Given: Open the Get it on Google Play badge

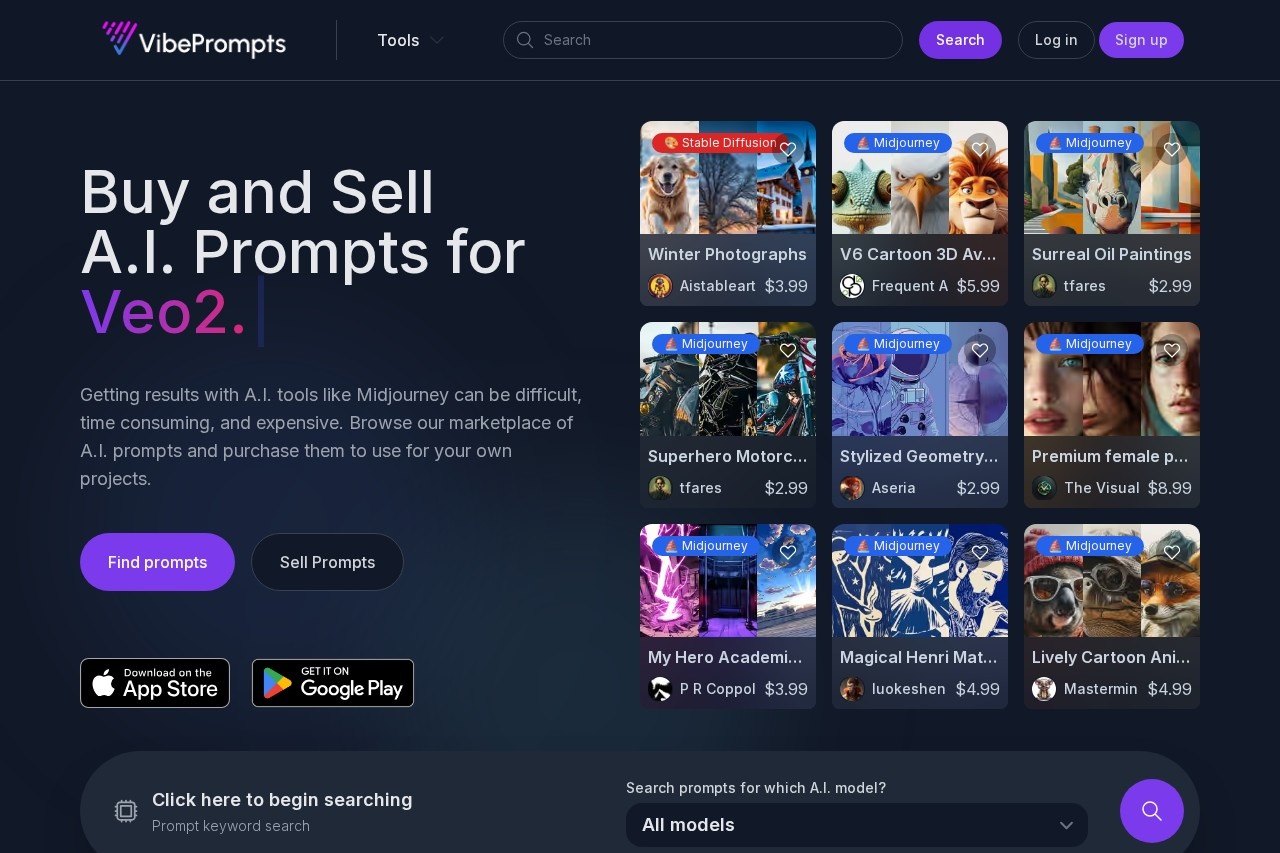Looking at the screenshot, I should tap(333, 683).
